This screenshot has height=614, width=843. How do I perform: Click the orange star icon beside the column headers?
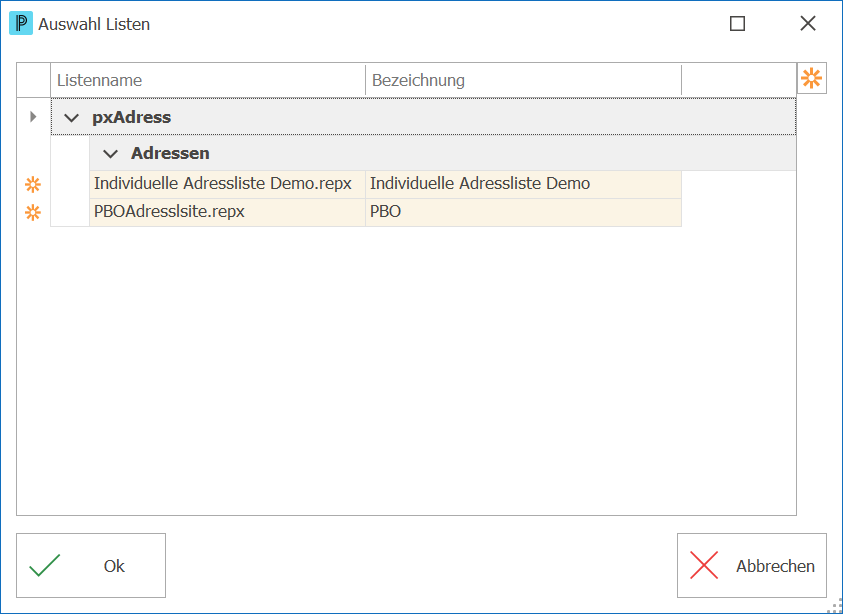(811, 78)
